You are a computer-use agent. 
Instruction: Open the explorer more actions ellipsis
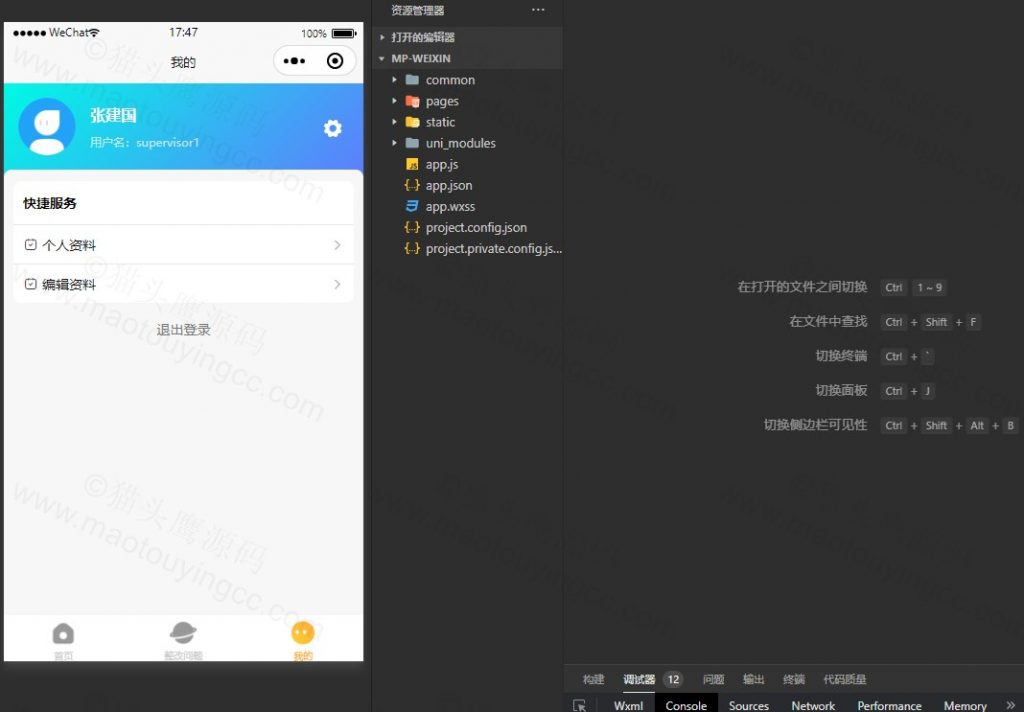(538, 10)
